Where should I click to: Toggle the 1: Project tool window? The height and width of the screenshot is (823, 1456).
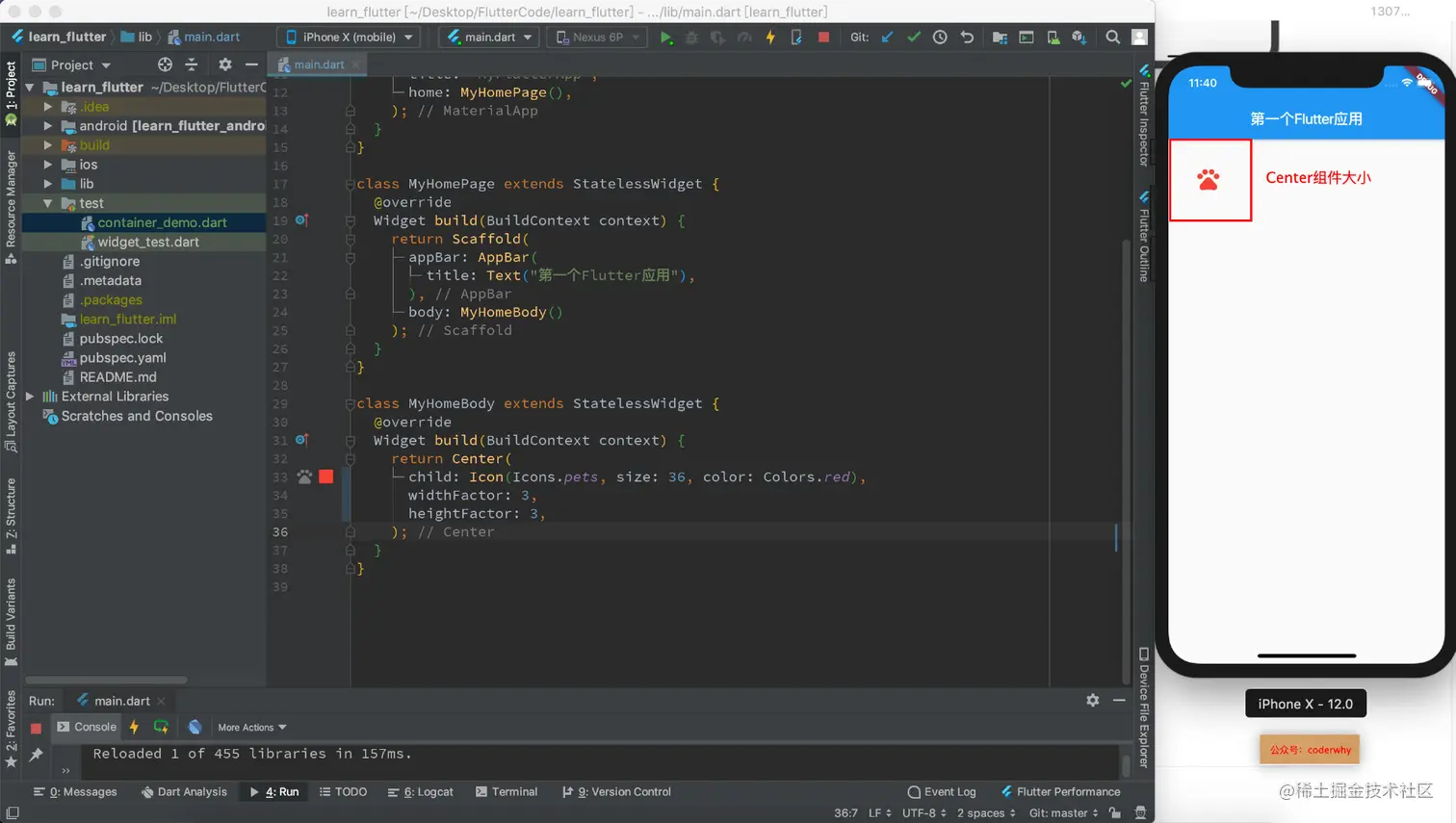tap(11, 92)
